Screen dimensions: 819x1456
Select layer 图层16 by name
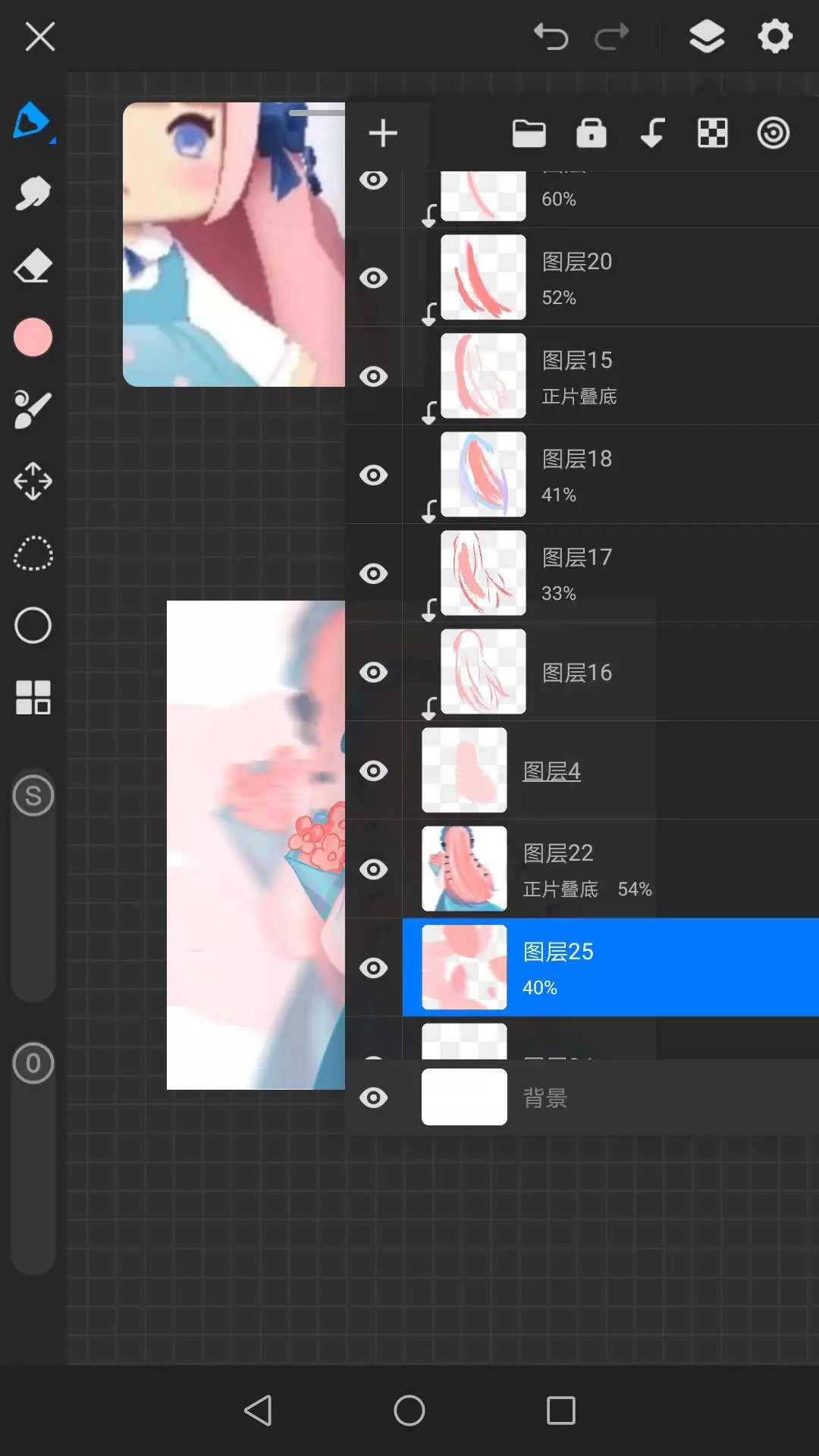click(577, 673)
